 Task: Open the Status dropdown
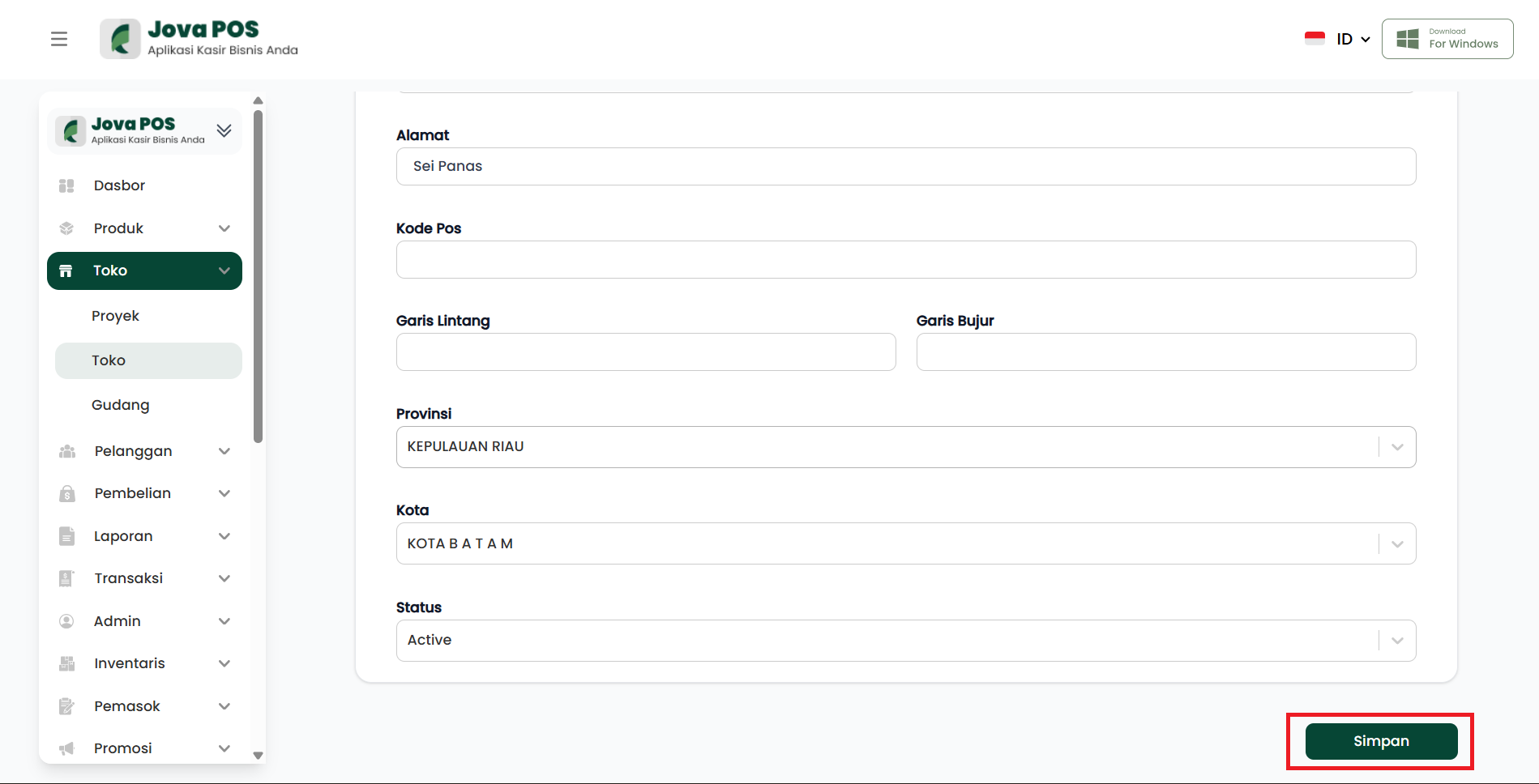(x=1397, y=641)
